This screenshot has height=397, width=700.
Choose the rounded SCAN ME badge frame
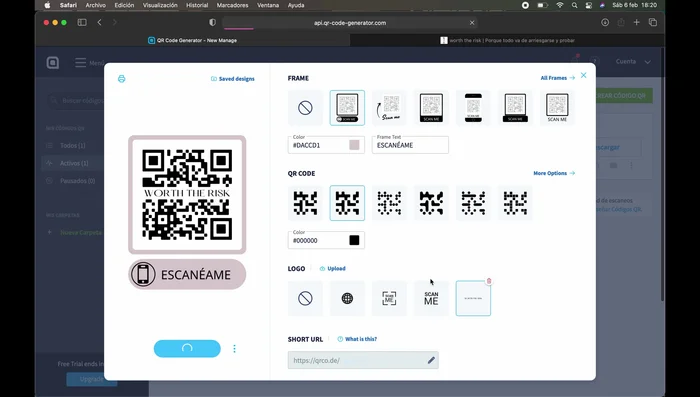[x=347, y=108]
